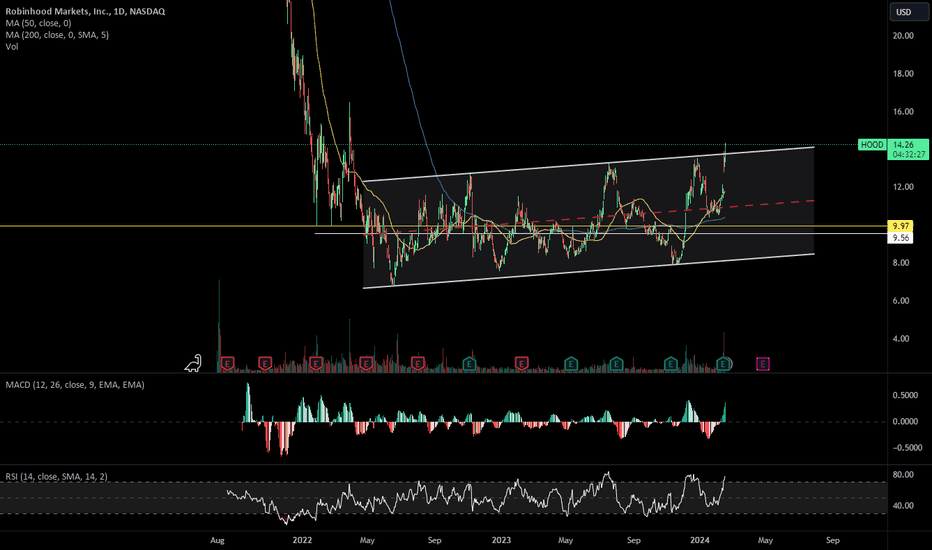Click the 04:32:27 bar countdown timer label

point(908,155)
